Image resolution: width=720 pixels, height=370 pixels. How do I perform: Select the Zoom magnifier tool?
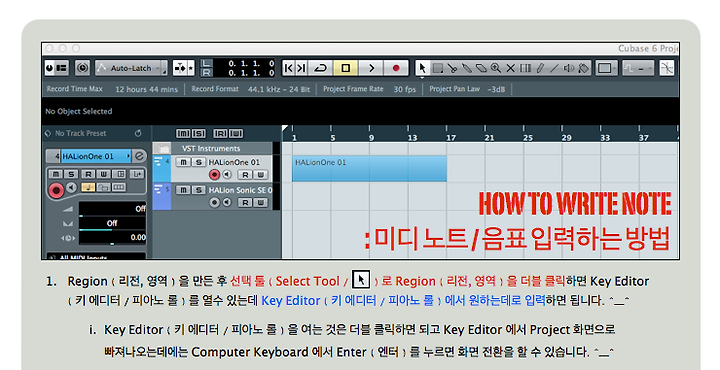click(495, 68)
